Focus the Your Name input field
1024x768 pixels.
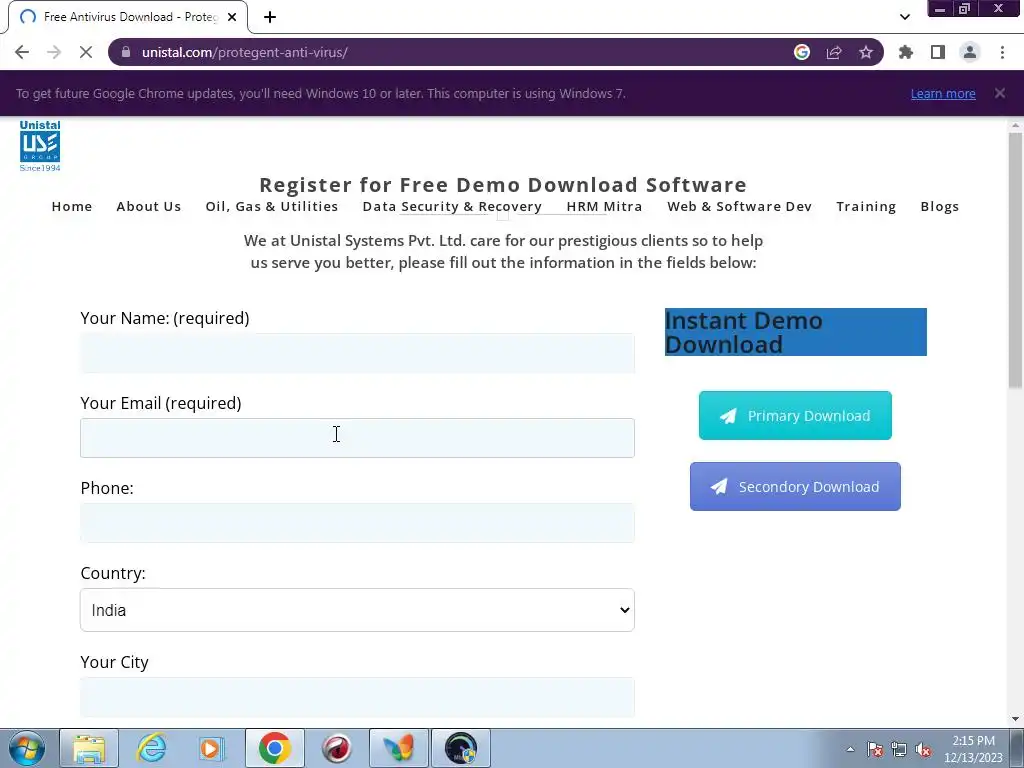point(357,353)
